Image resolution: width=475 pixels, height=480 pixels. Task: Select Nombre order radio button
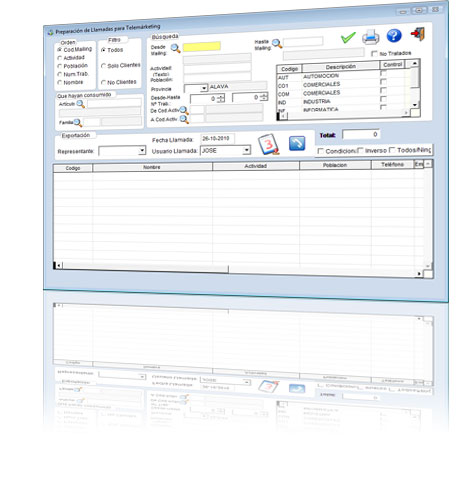coord(60,82)
